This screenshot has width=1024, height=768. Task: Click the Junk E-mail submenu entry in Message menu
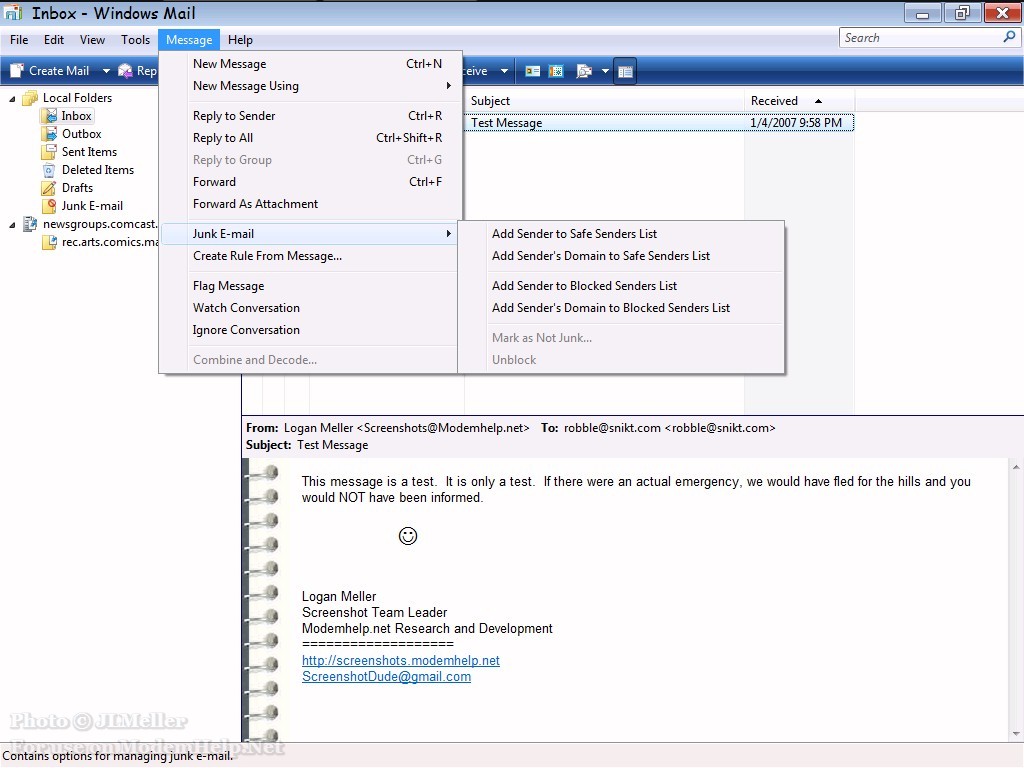pyautogui.click(x=309, y=234)
